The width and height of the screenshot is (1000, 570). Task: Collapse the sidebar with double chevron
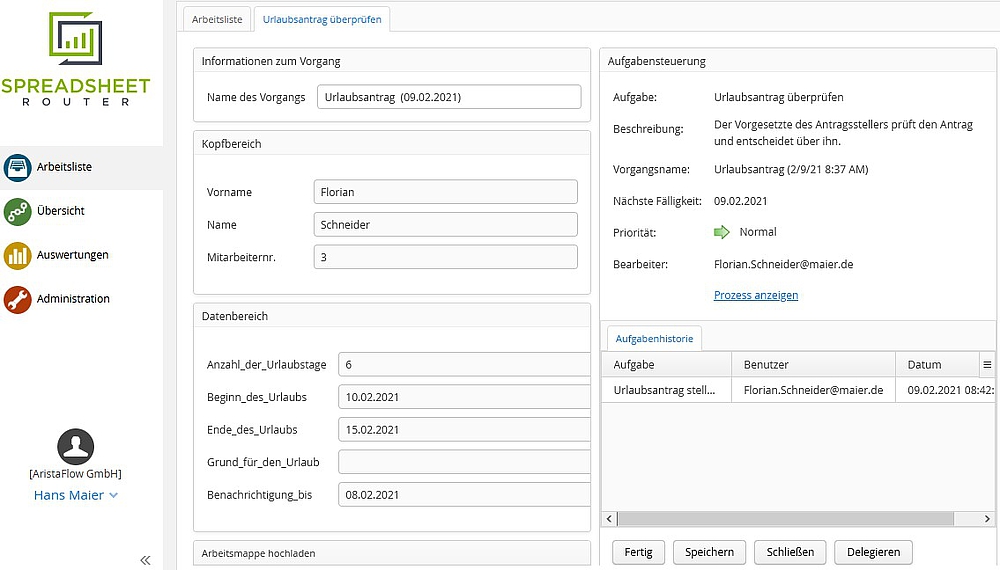pyautogui.click(x=145, y=560)
